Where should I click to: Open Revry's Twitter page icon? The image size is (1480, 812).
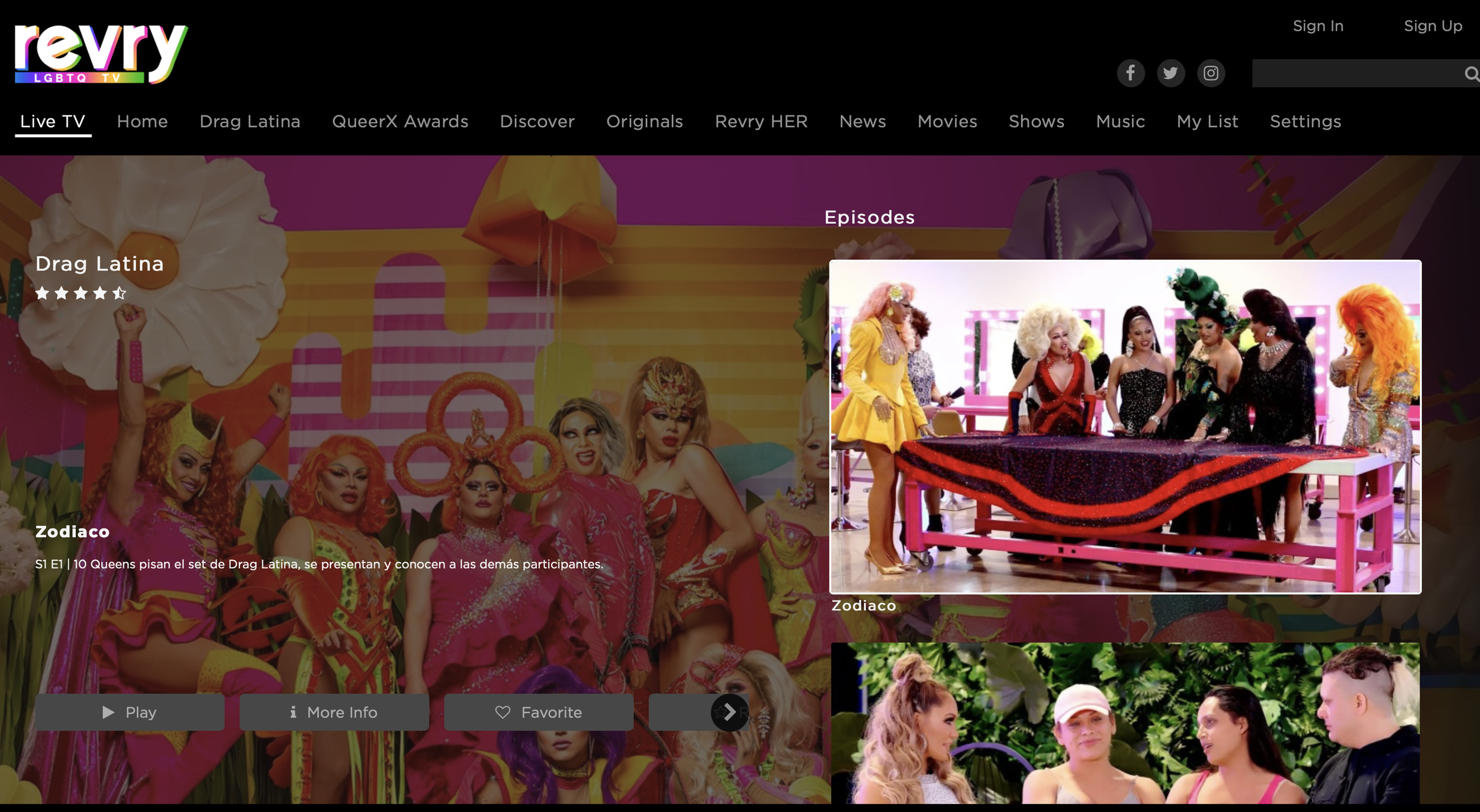pyautogui.click(x=1170, y=73)
